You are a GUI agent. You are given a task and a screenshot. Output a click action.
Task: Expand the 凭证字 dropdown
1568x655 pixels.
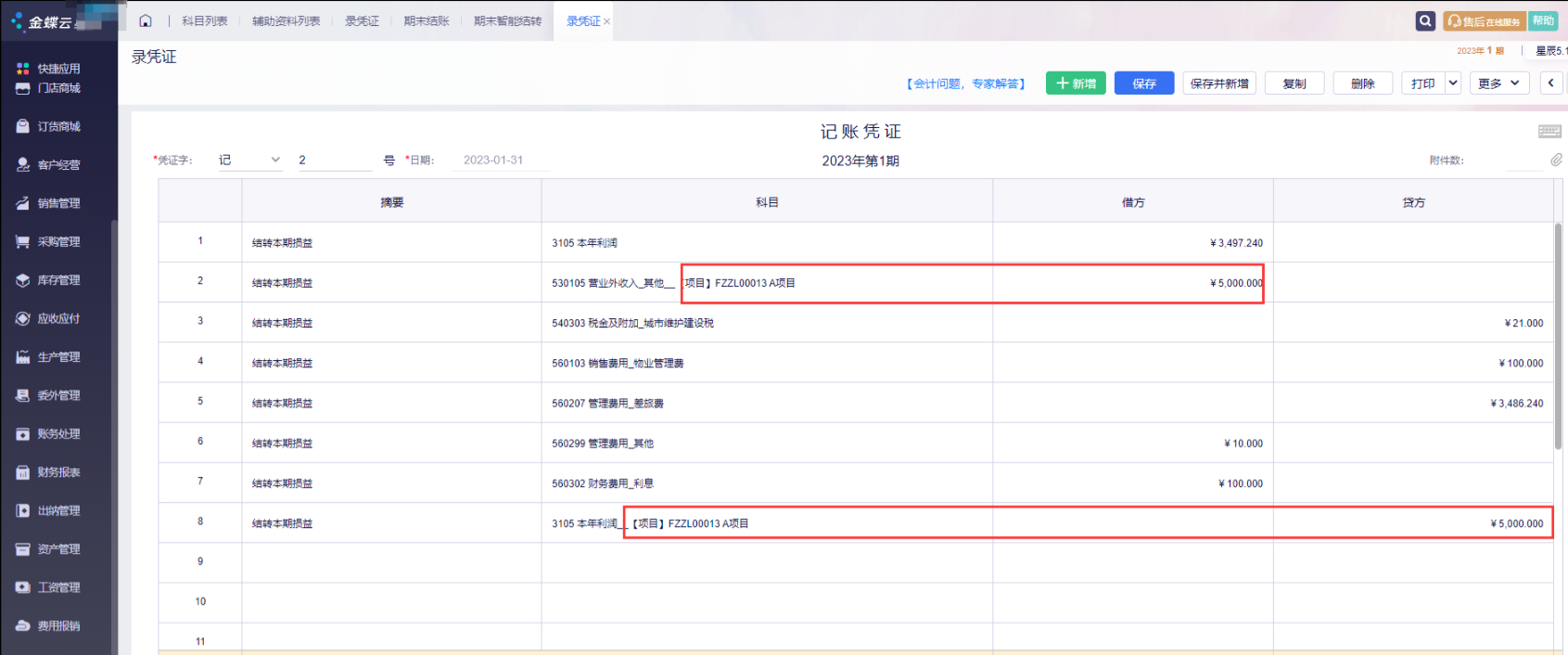[x=275, y=160]
